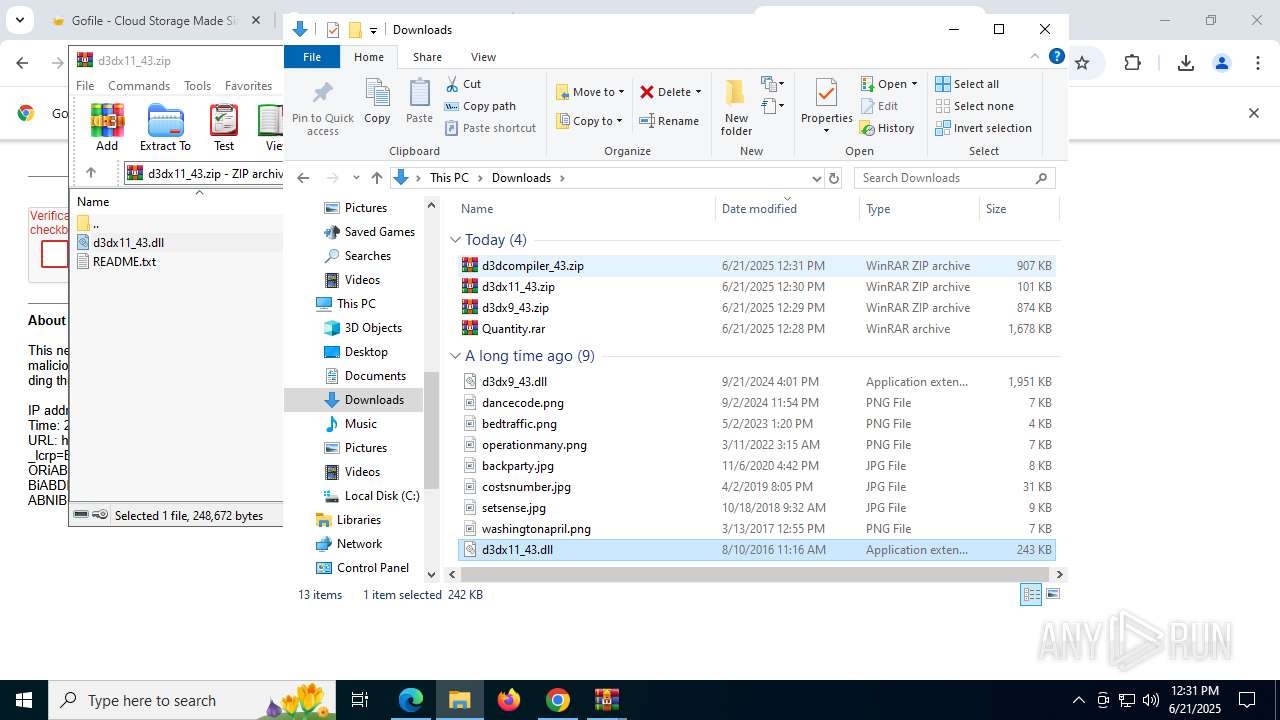Click the navigation pane vertical scrollbar
This screenshot has width=1280, height=720.
click(x=432, y=430)
